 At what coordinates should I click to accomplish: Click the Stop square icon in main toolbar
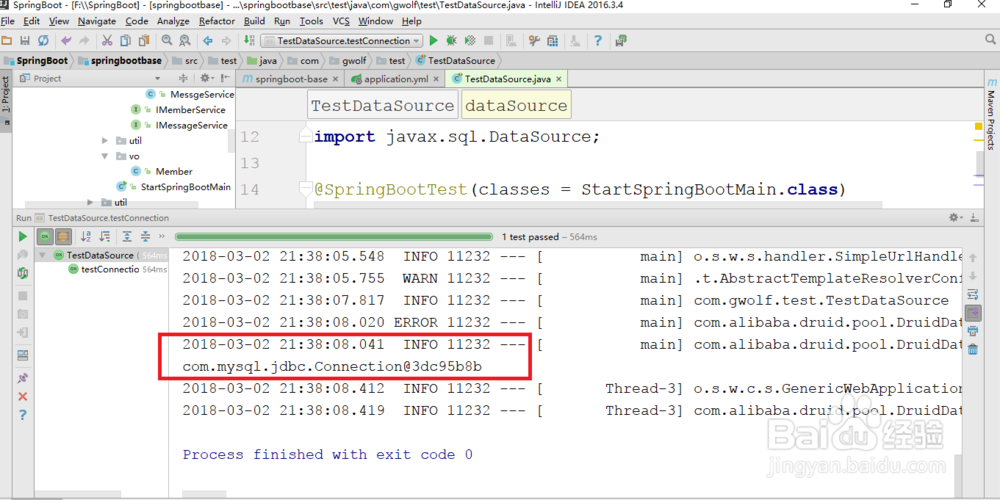click(x=489, y=41)
